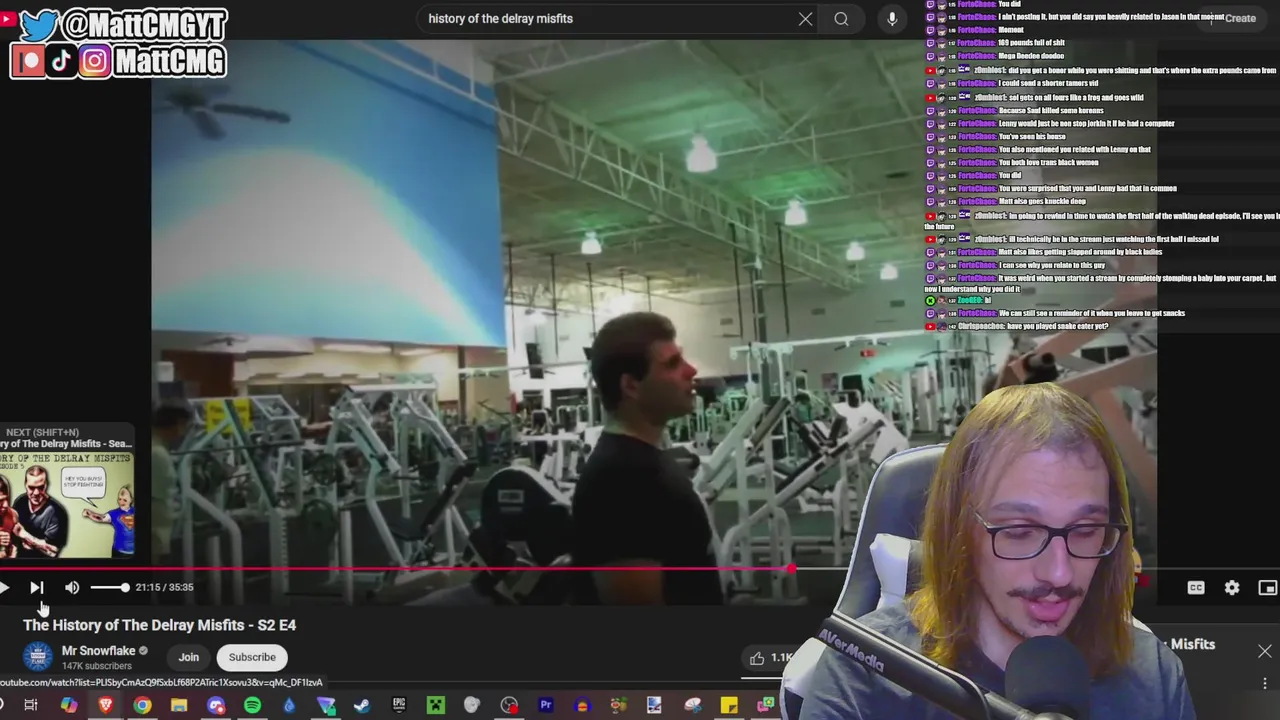This screenshot has width=1280, height=720.
Task: Open Spotify from the taskbar
Action: [252, 705]
